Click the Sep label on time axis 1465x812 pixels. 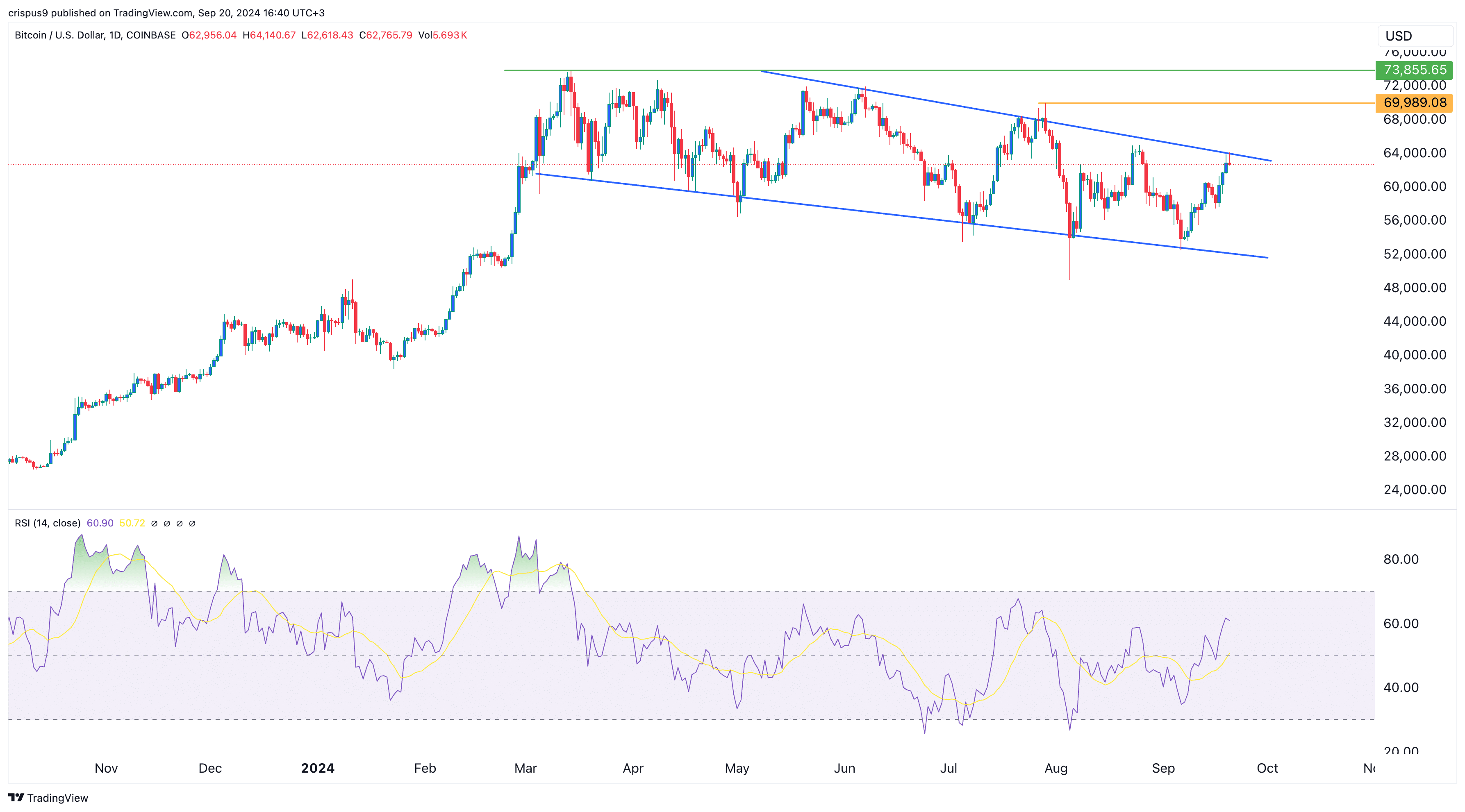pos(1163,768)
